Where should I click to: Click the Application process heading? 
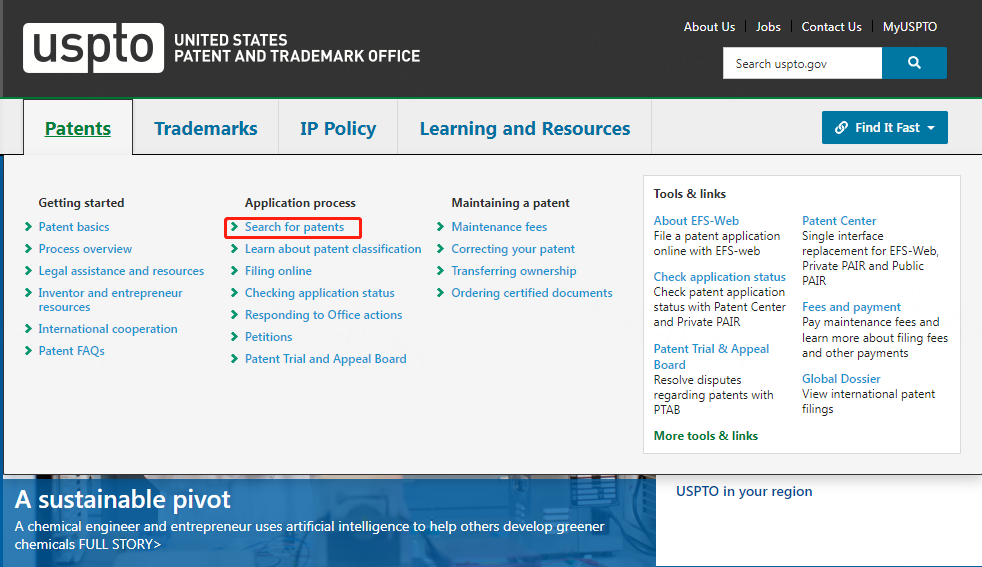point(300,203)
